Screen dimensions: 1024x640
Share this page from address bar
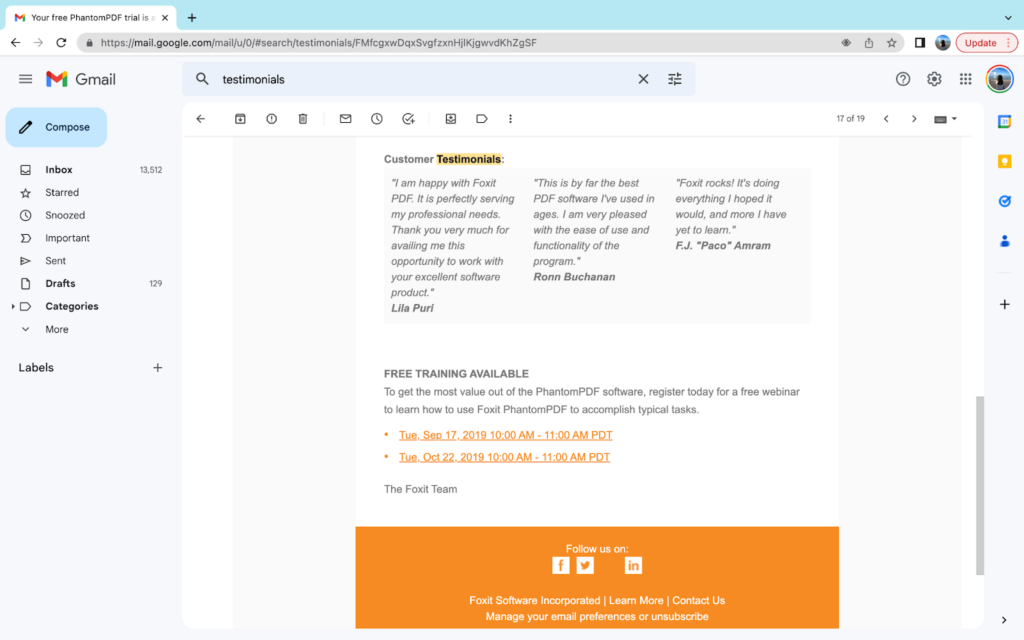[x=869, y=42]
